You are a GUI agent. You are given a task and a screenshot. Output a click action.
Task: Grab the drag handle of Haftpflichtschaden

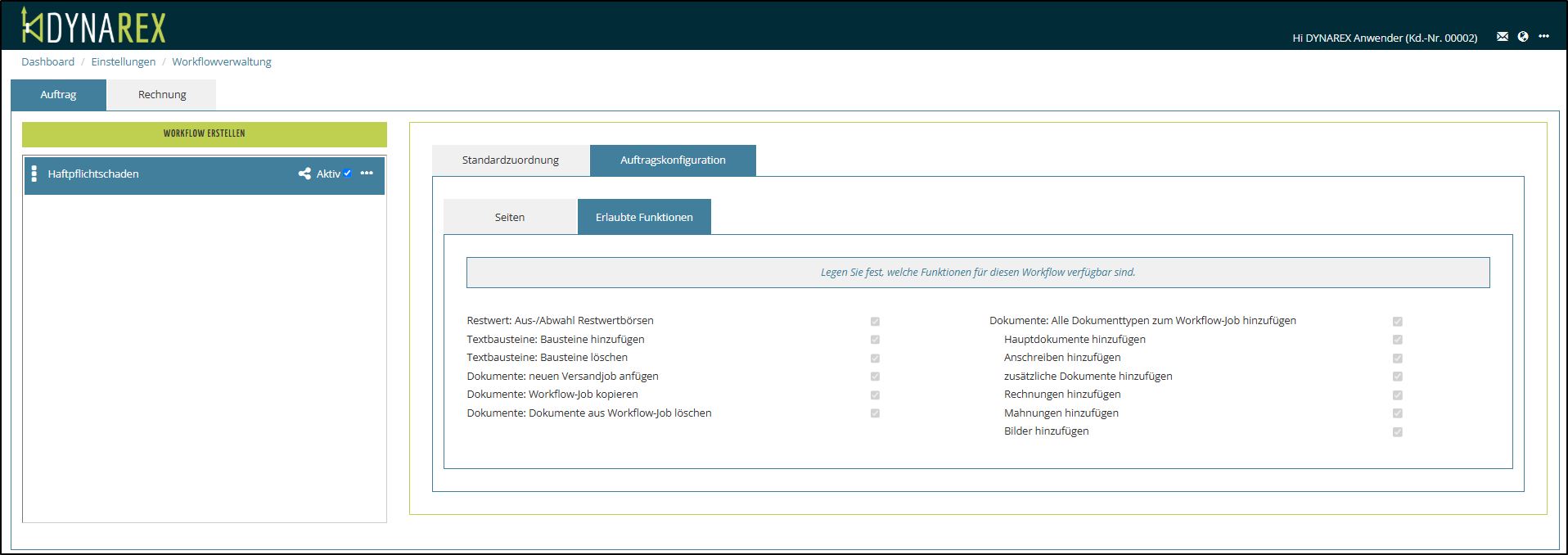tap(34, 174)
